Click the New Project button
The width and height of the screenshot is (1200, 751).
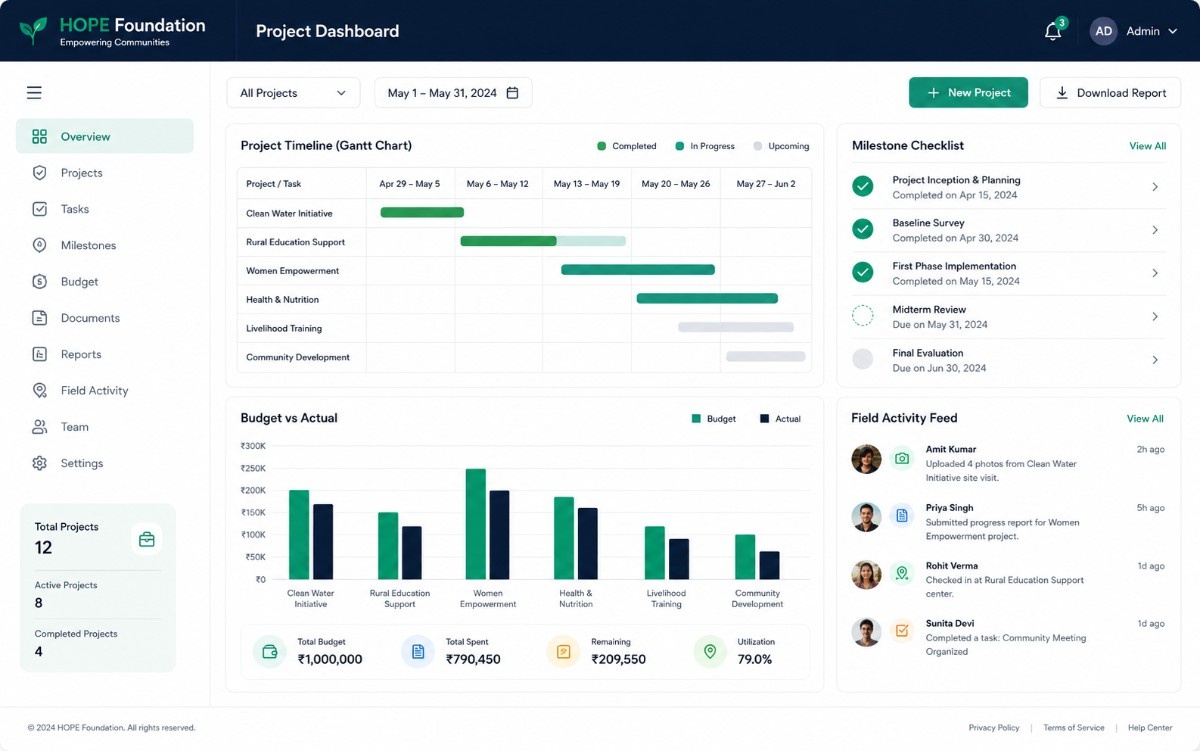tap(968, 93)
